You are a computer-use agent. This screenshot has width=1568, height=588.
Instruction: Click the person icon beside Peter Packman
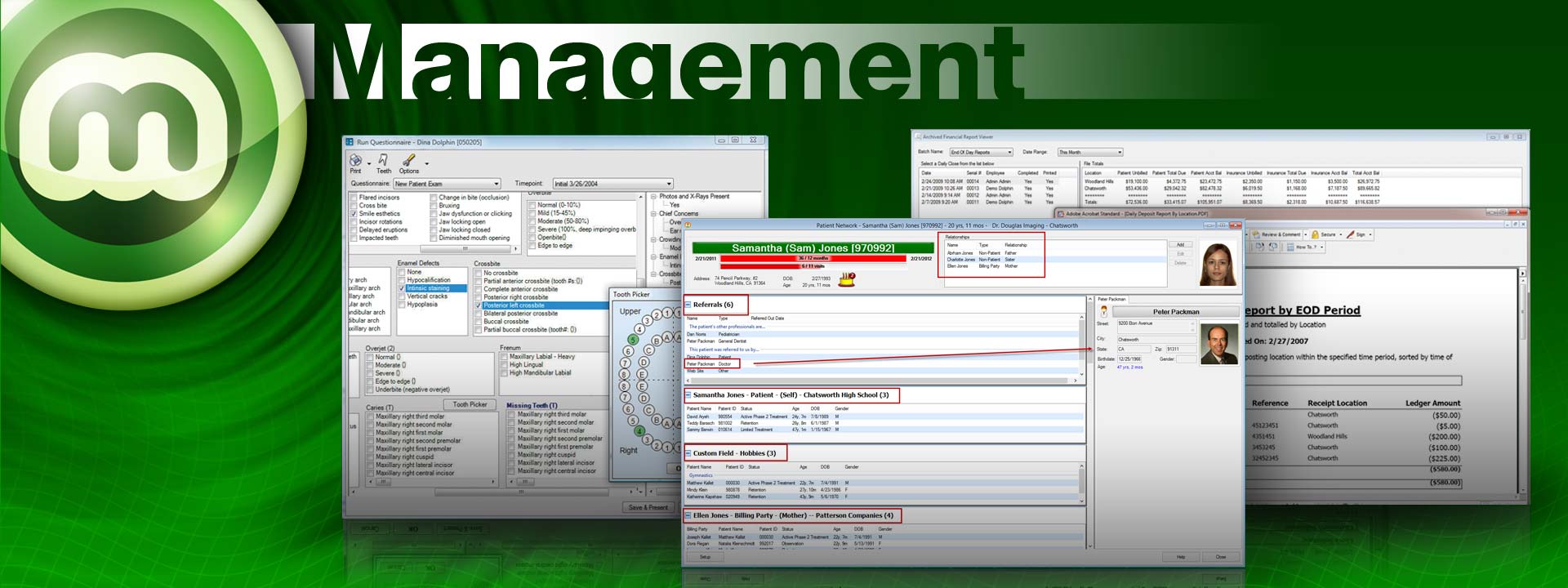(x=1103, y=312)
